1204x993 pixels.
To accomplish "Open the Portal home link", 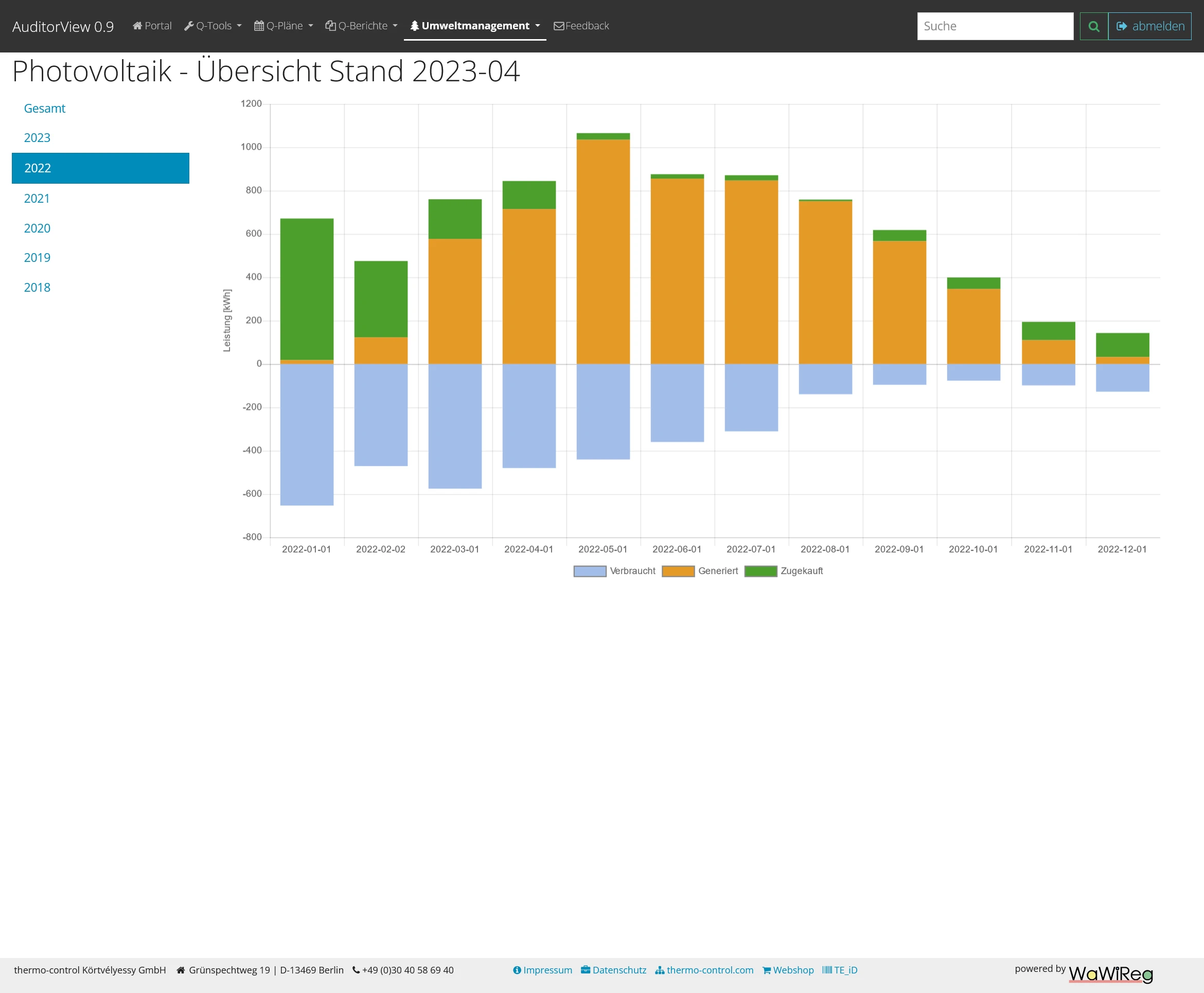I will 152,26.
